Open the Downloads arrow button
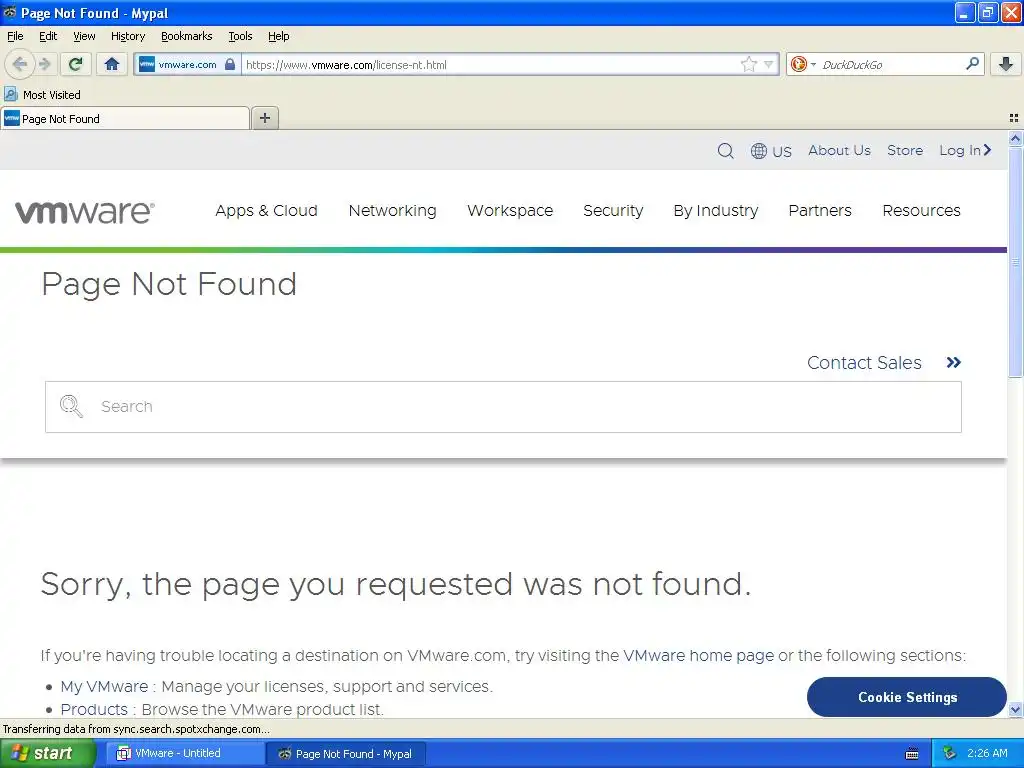1024x768 pixels. [1006, 64]
